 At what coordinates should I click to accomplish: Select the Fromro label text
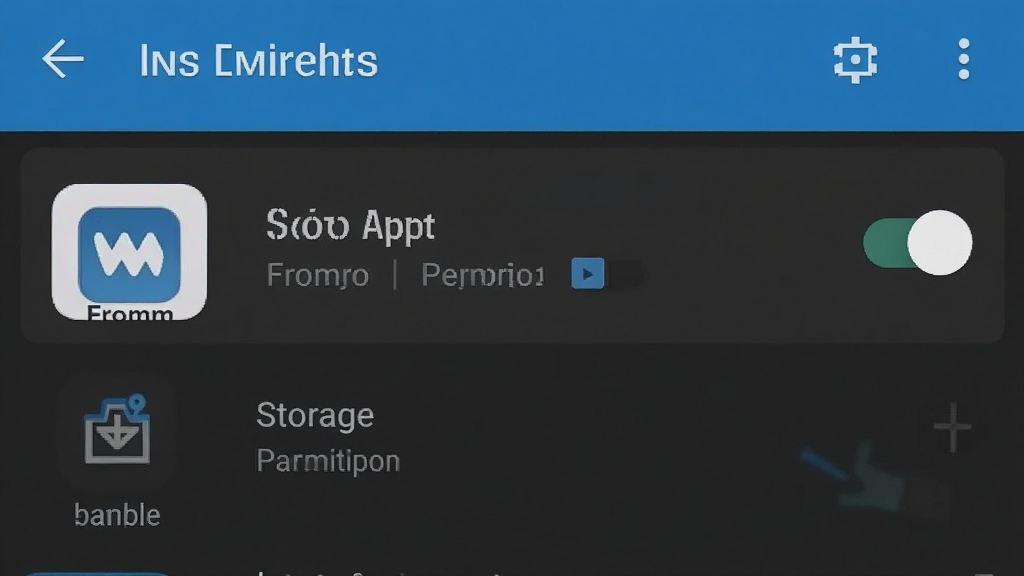[317, 275]
